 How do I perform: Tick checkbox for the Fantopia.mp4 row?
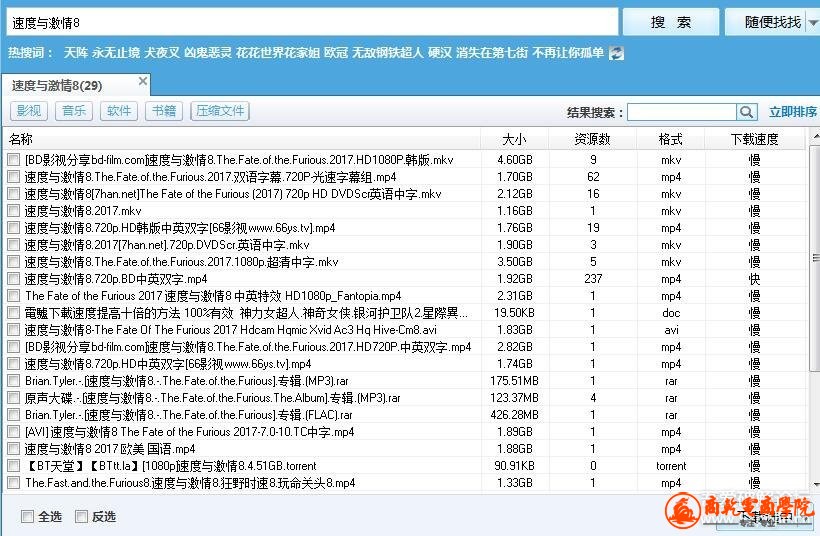(x=14, y=296)
